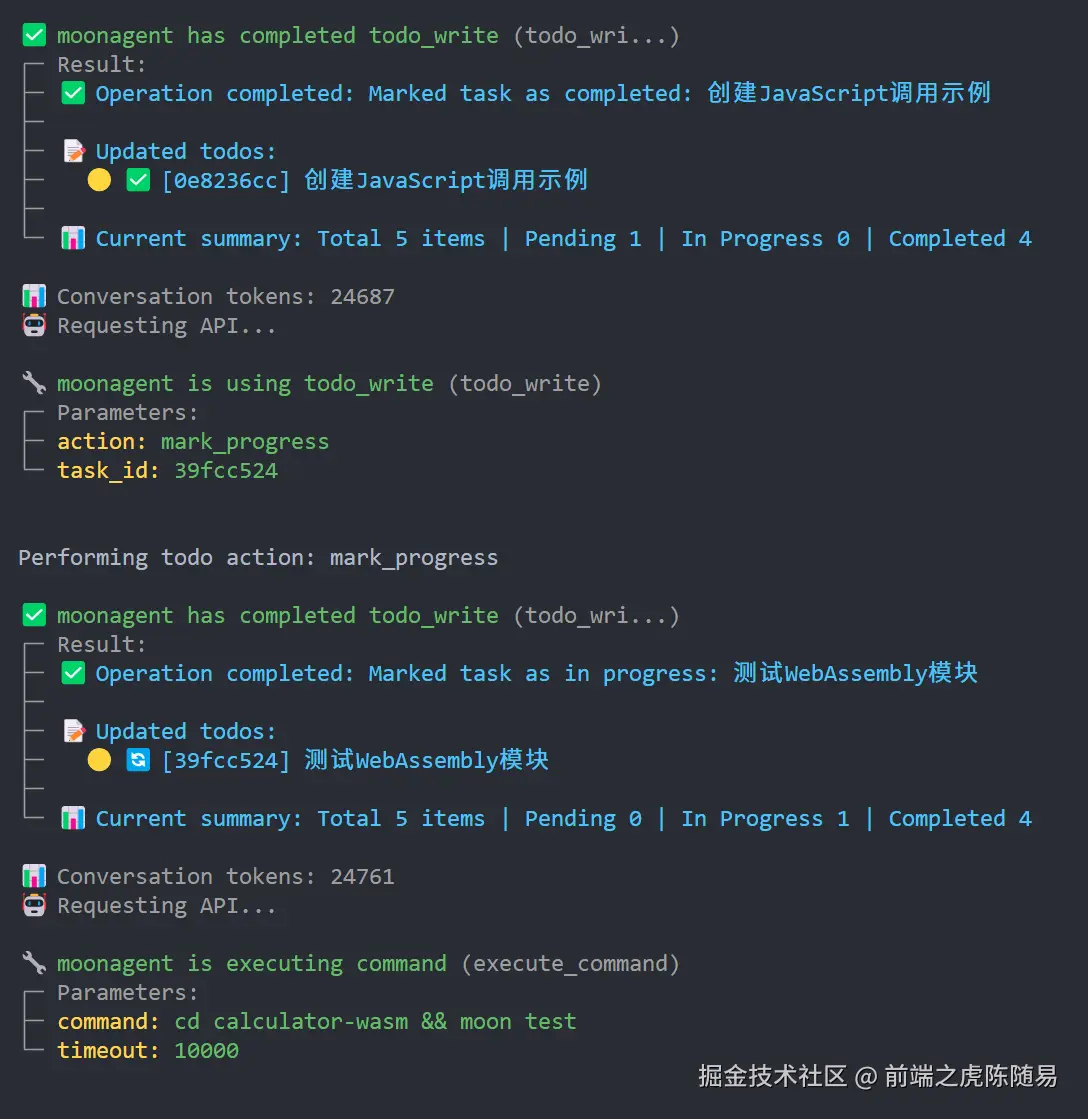Click the robot icon beside the second 'Requesting API...'
1088x1119 pixels.
(34, 906)
